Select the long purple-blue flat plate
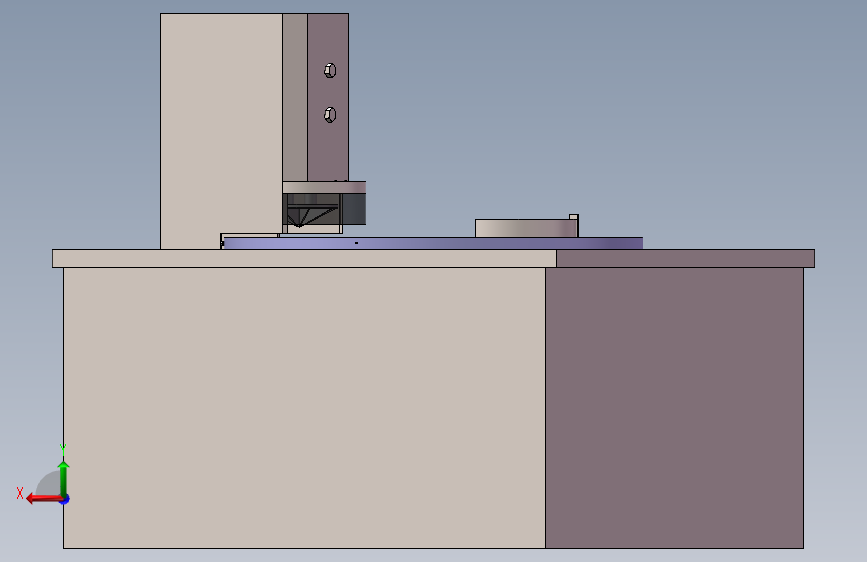Viewport: 867px width, 562px height. coord(432,243)
